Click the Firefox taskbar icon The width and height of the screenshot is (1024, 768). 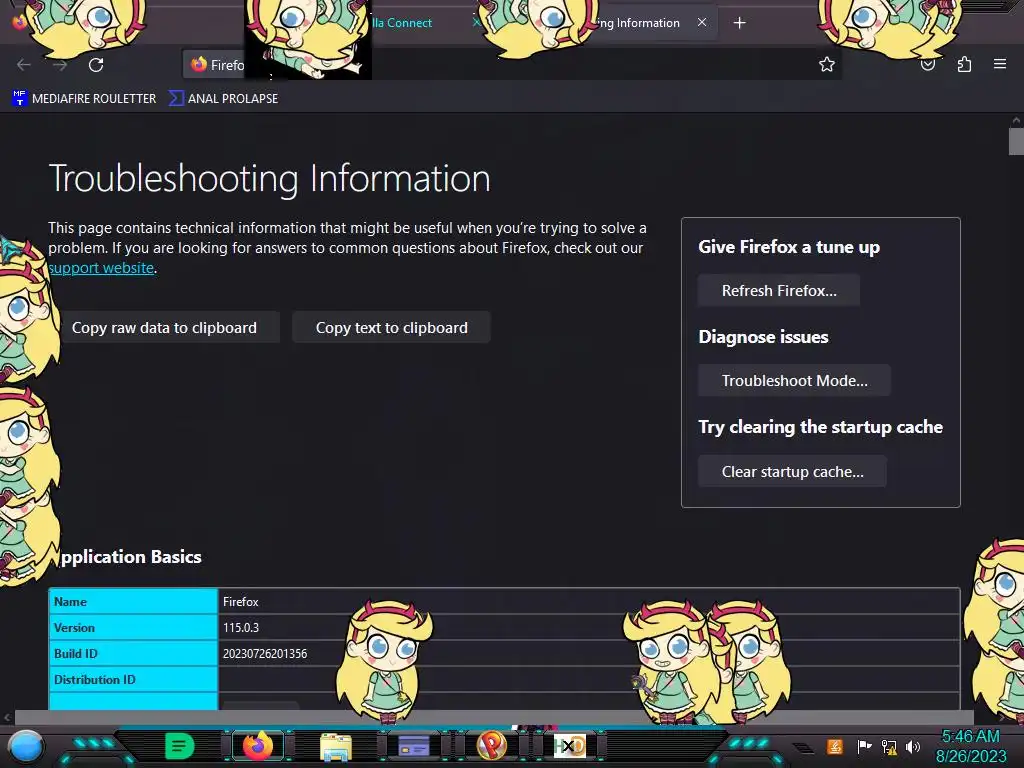point(257,746)
